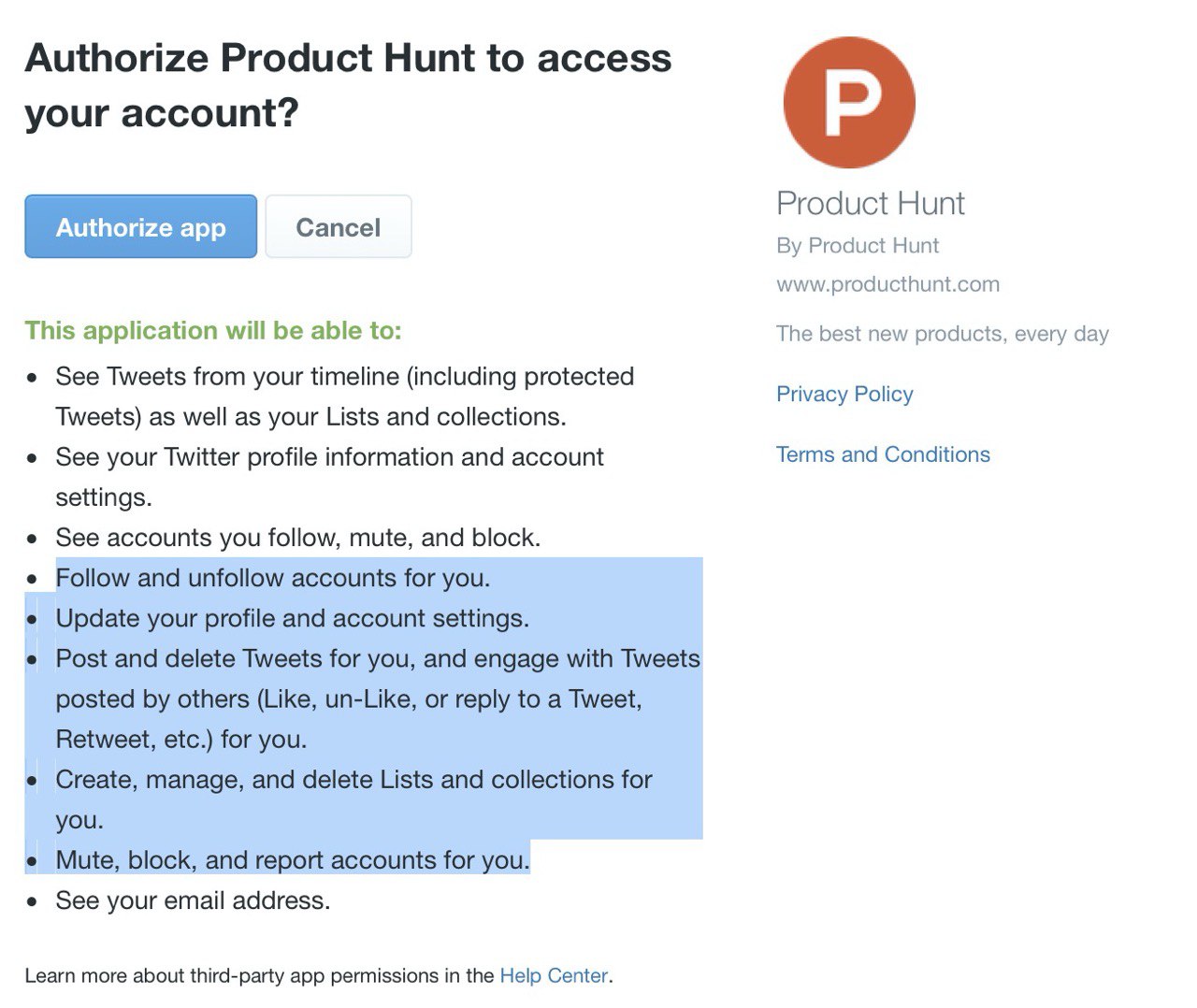Image resolution: width=1197 pixels, height=1008 pixels.
Task: Click 'See accounts you follow, mute, and block'
Action: coord(298,538)
